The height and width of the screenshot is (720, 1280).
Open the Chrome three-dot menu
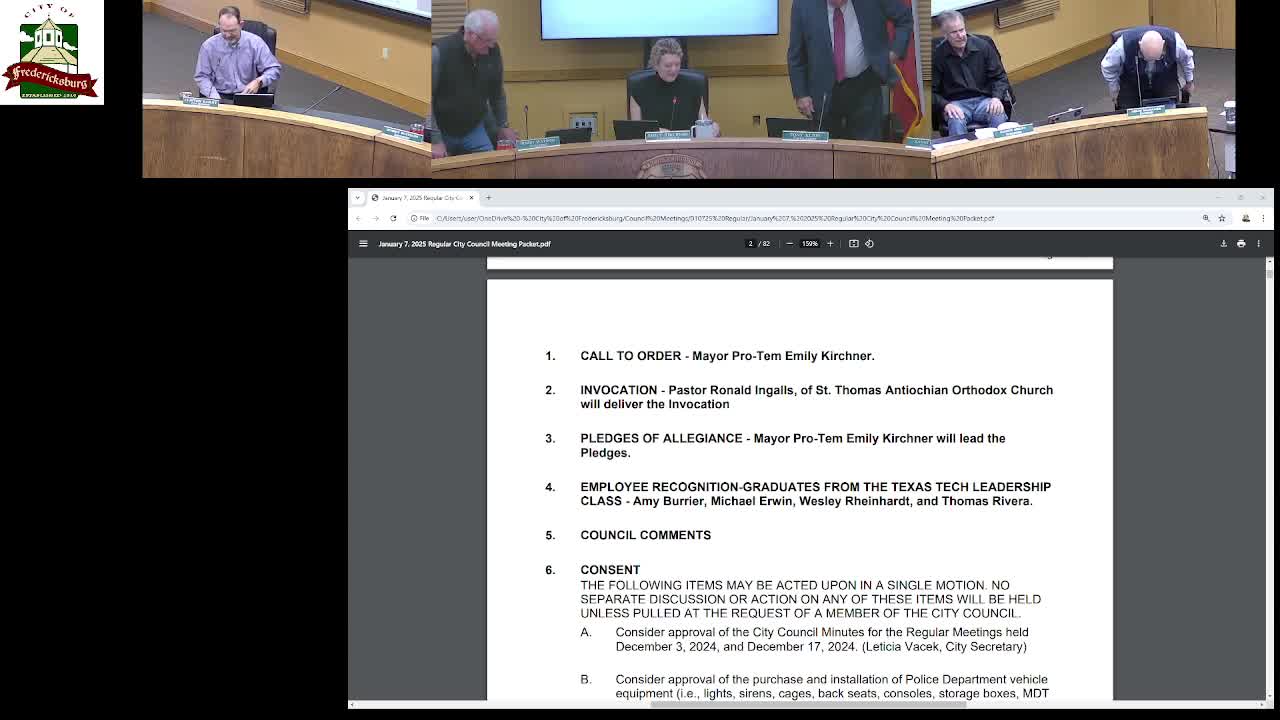pos(1263,218)
